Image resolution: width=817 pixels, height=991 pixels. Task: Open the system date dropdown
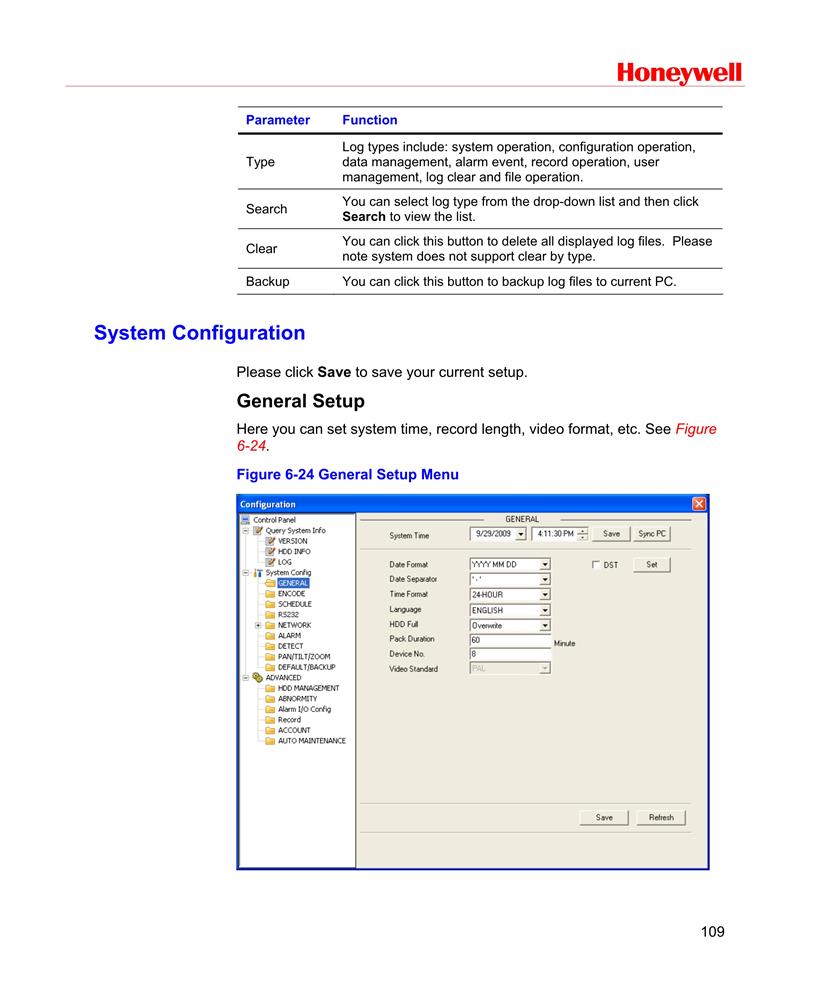point(521,534)
